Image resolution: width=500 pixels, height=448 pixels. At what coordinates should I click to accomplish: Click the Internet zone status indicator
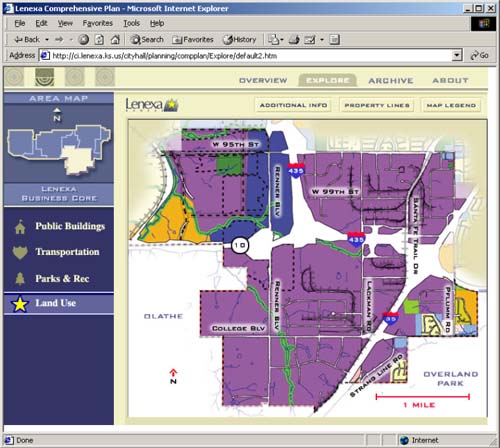point(419,440)
